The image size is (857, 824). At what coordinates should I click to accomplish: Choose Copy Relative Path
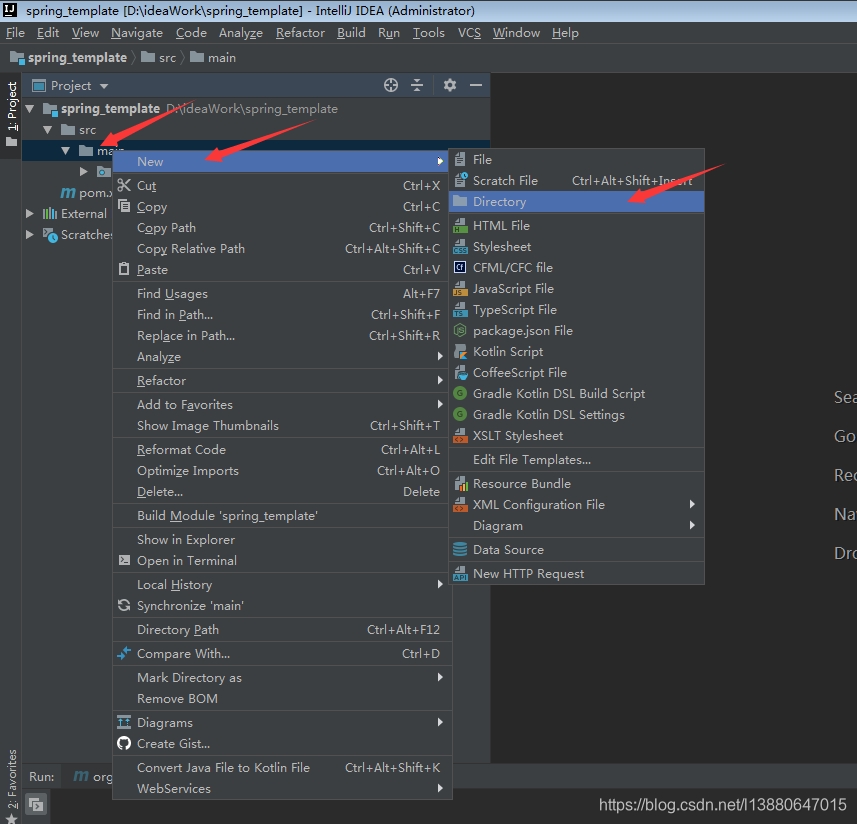click(282, 248)
